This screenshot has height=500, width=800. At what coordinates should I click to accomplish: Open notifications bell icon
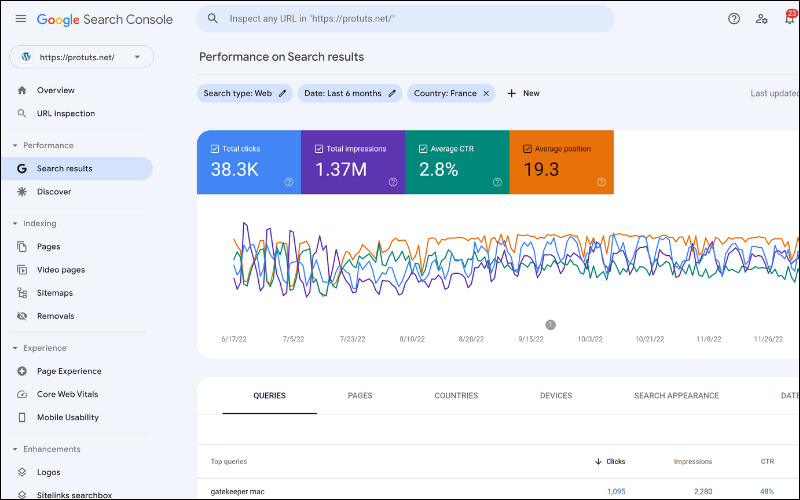(x=790, y=18)
